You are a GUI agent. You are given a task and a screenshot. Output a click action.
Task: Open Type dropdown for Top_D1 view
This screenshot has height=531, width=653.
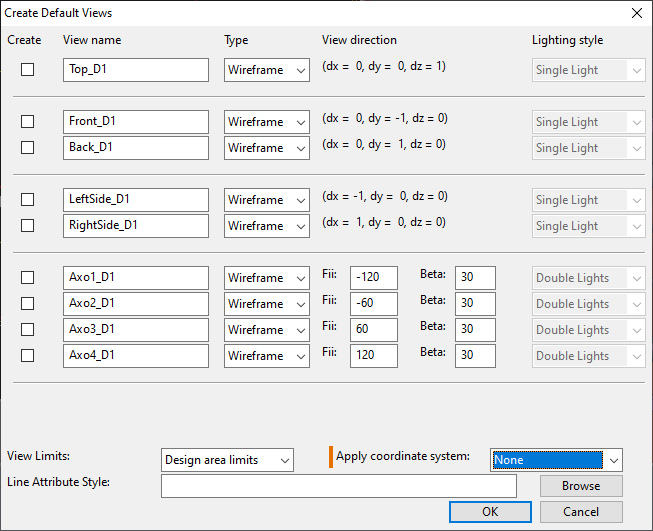coord(266,70)
